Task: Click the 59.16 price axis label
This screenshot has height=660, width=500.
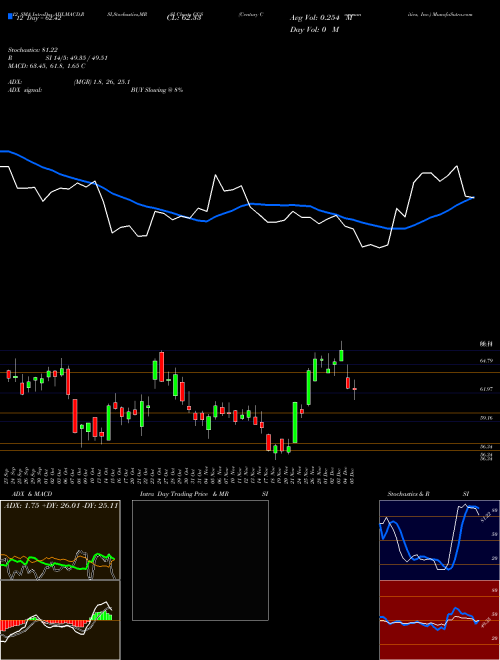Action: click(486, 418)
